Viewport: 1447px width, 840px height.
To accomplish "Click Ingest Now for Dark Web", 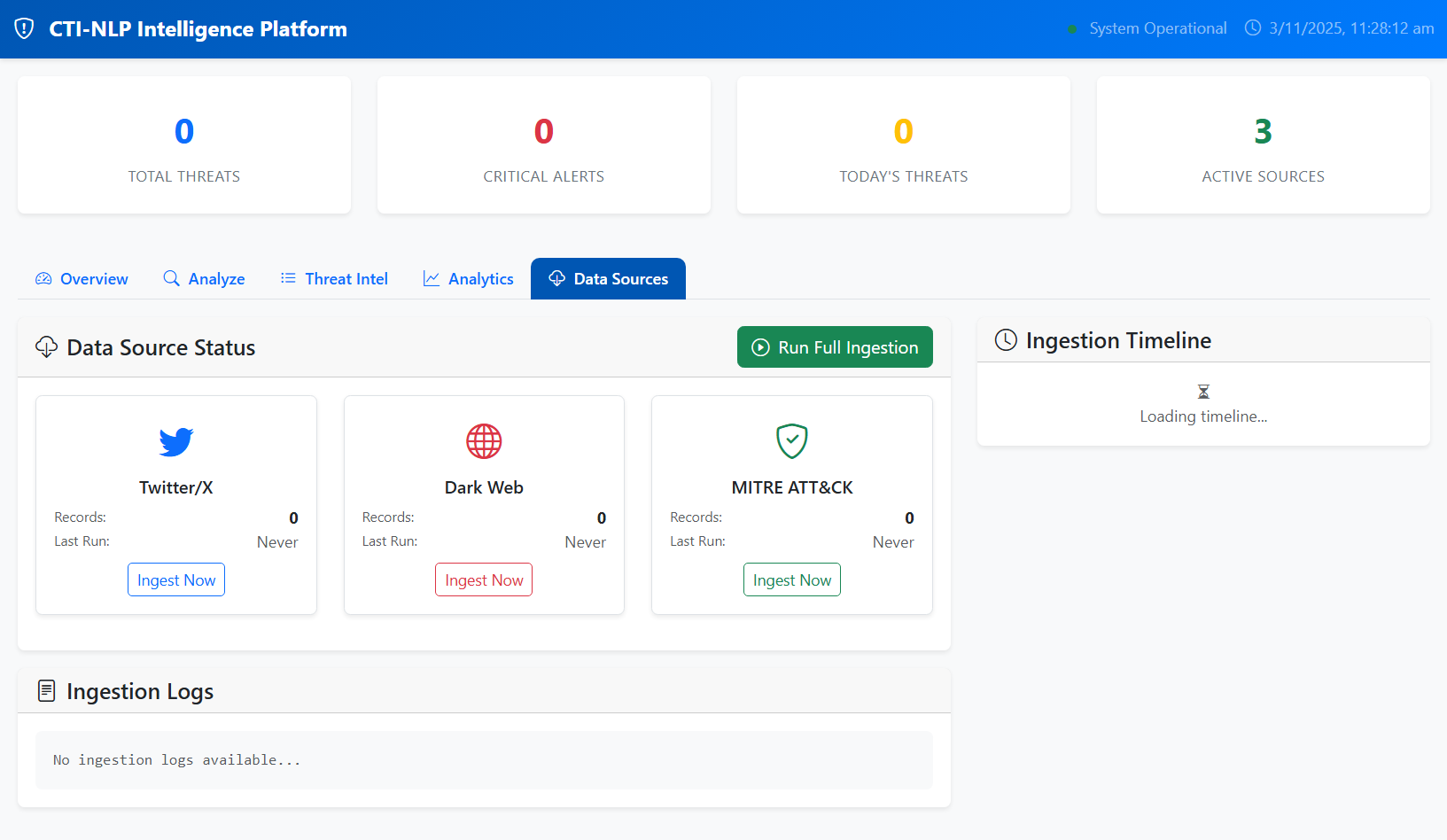I will pyautogui.click(x=484, y=579).
